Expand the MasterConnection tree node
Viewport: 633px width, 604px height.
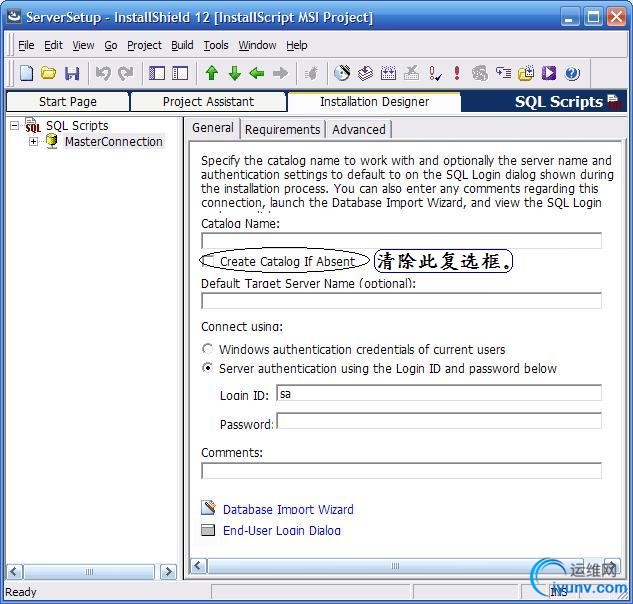tap(34, 142)
